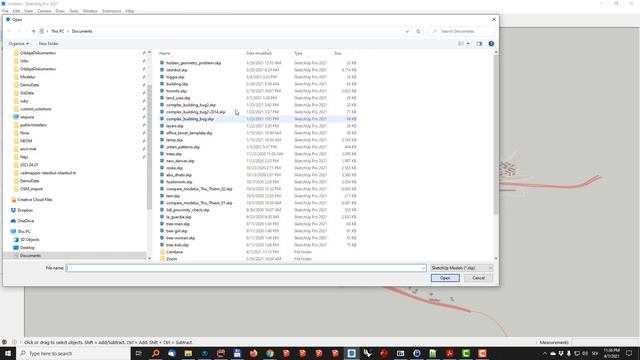Select the file complex_building_bug.skp
Viewport: 640px width, 360px height.
[x=190, y=119]
